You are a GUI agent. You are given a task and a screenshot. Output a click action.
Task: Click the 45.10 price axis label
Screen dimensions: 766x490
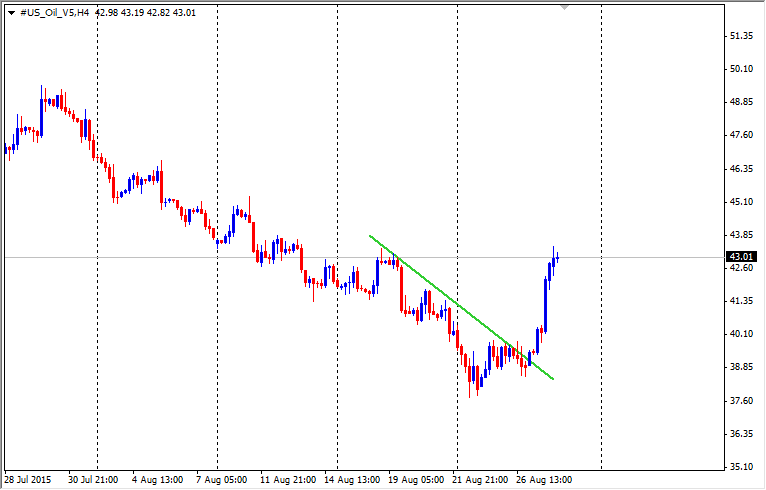[x=741, y=201]
